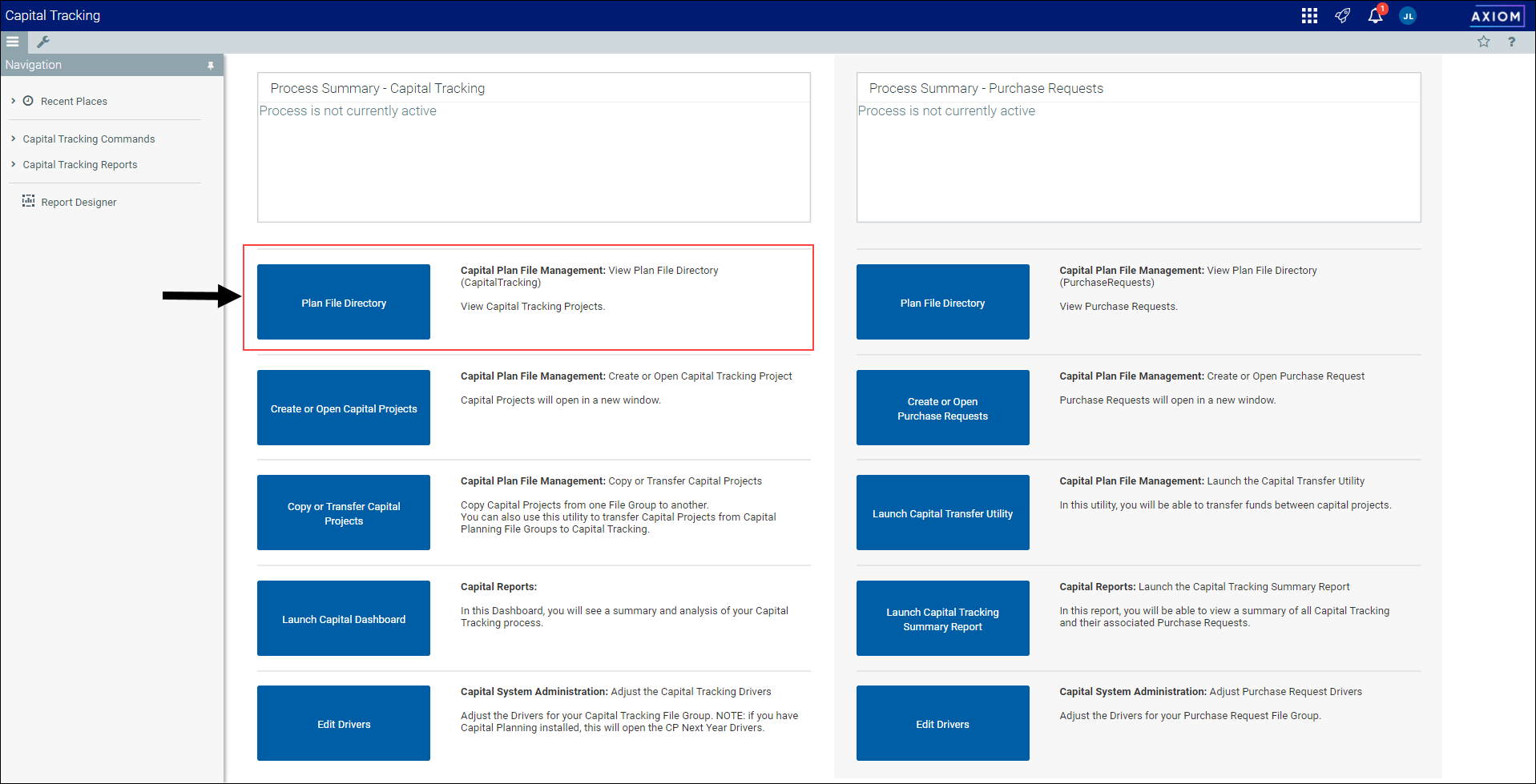The width and height of the screenshot is (1536, 784).
Task: Click Capital Tracking Plan File Directory button
Action: (344, 302)
